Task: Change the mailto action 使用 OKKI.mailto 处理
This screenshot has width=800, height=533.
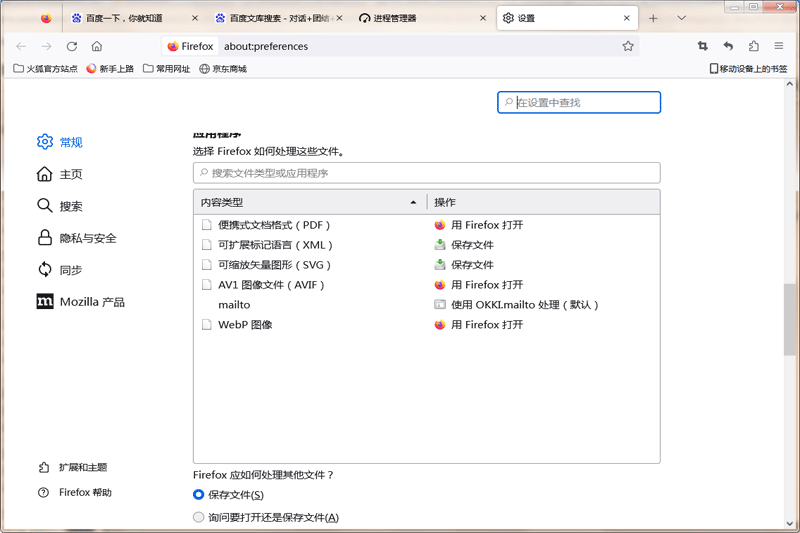Action: click(x=516, y=304)
